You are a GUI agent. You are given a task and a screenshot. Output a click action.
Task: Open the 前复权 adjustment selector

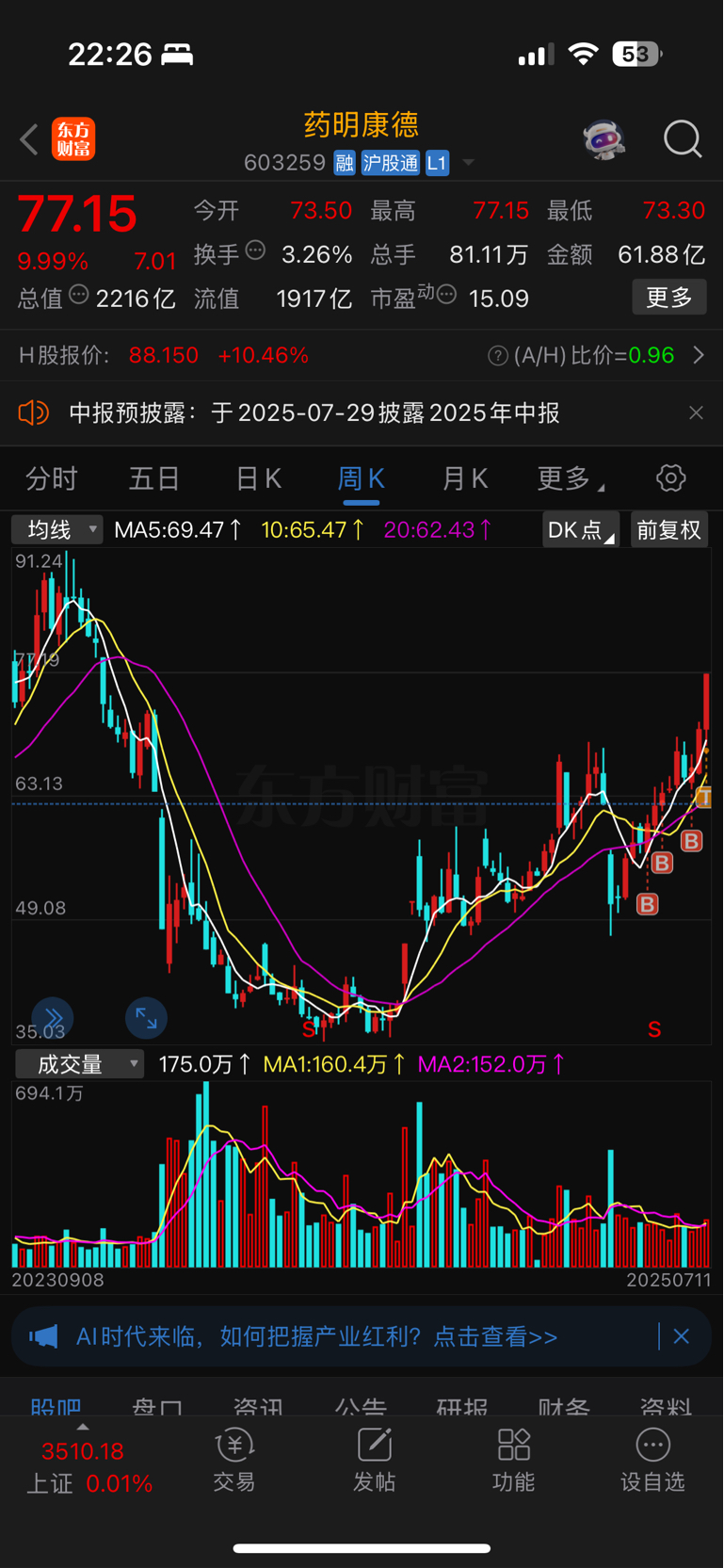(x=668, y=529)
